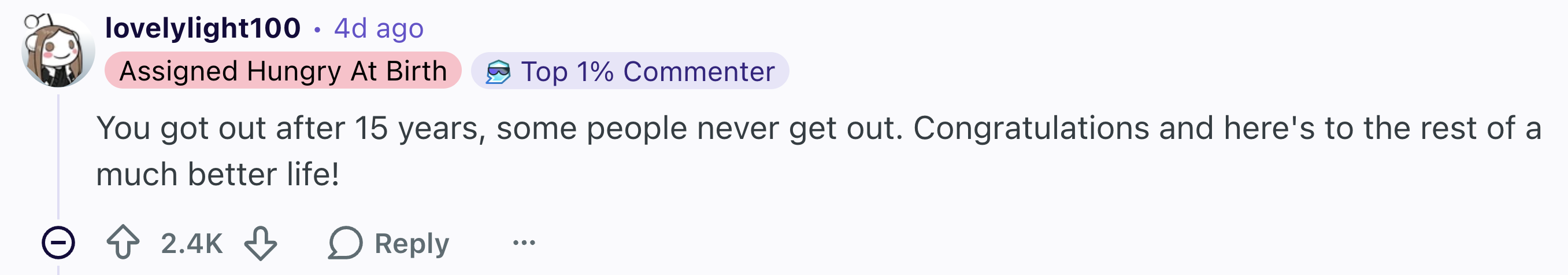Open lovelylight100's avatar image
The width and height of the screenshot is (1568, 275).
coord(58,50)
